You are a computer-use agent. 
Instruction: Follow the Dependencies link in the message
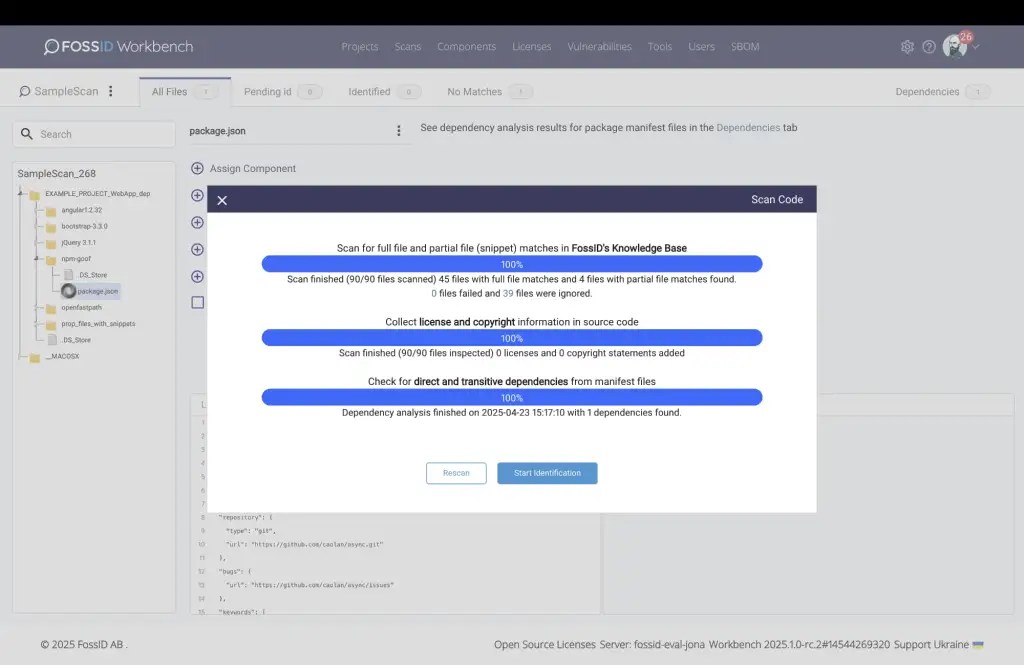[748, 127]
